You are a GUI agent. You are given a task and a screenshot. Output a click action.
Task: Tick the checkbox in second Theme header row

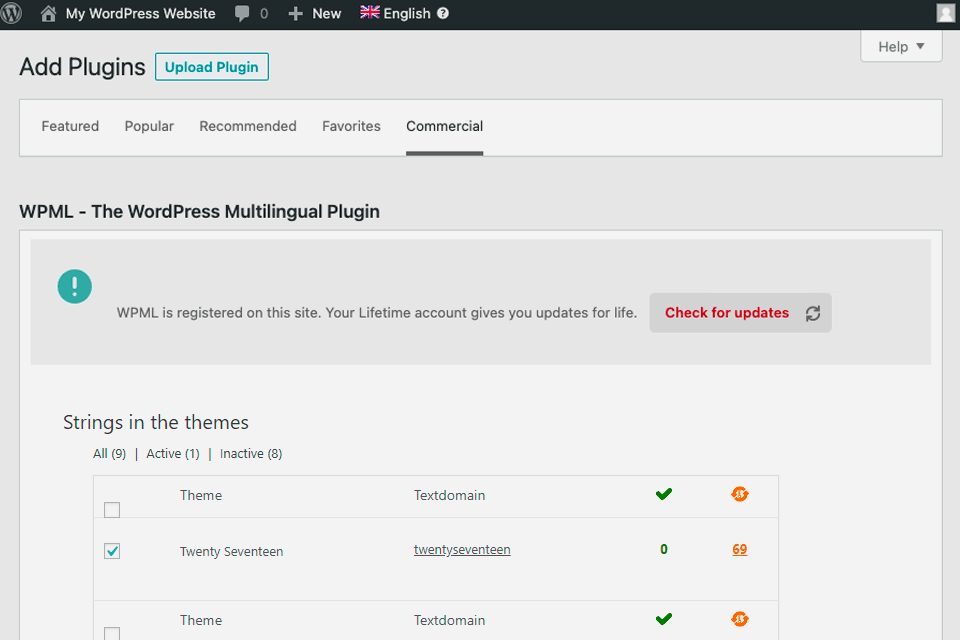(112, 633)
